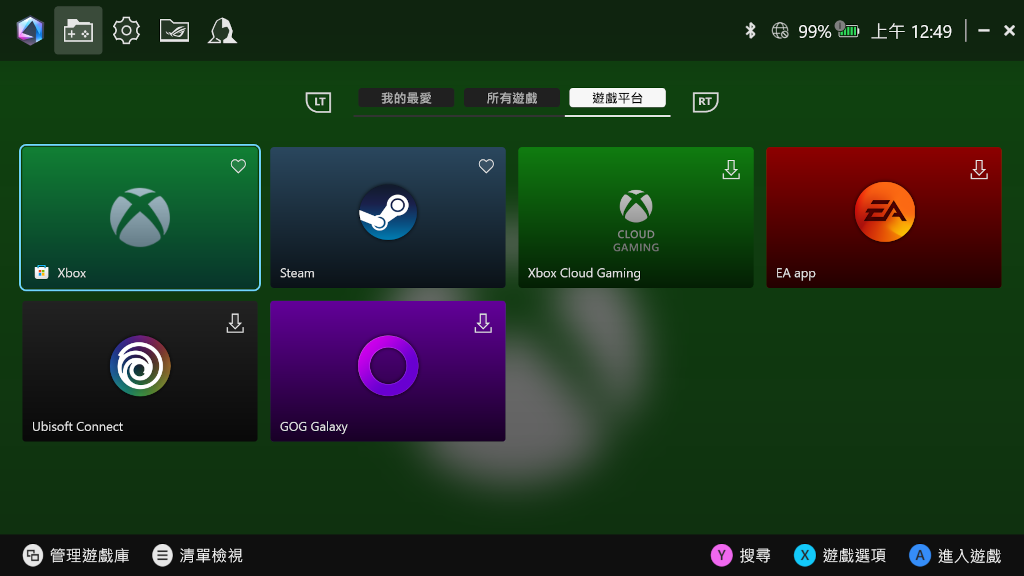The width and height of the screenshot is (1024, 576).
Task: Select the GOG Galaxy tile
Action: [x=388, y=371]
